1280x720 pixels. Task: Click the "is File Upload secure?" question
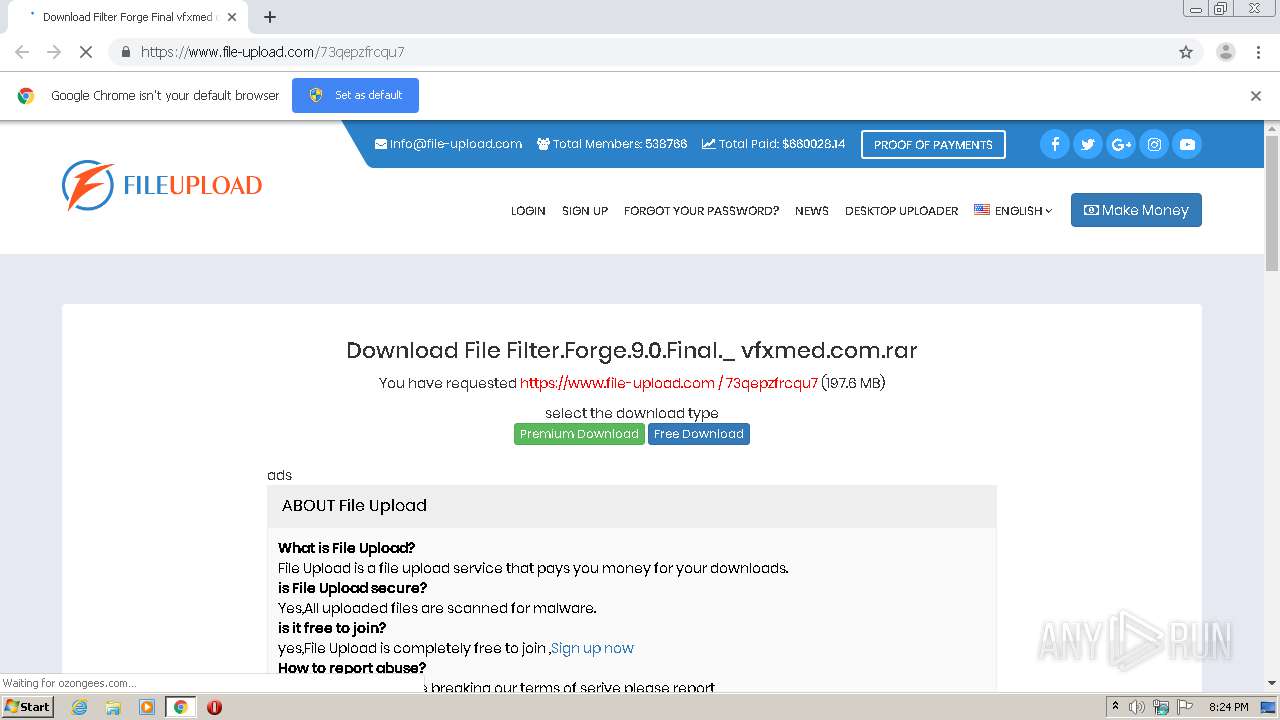(352, 588)
